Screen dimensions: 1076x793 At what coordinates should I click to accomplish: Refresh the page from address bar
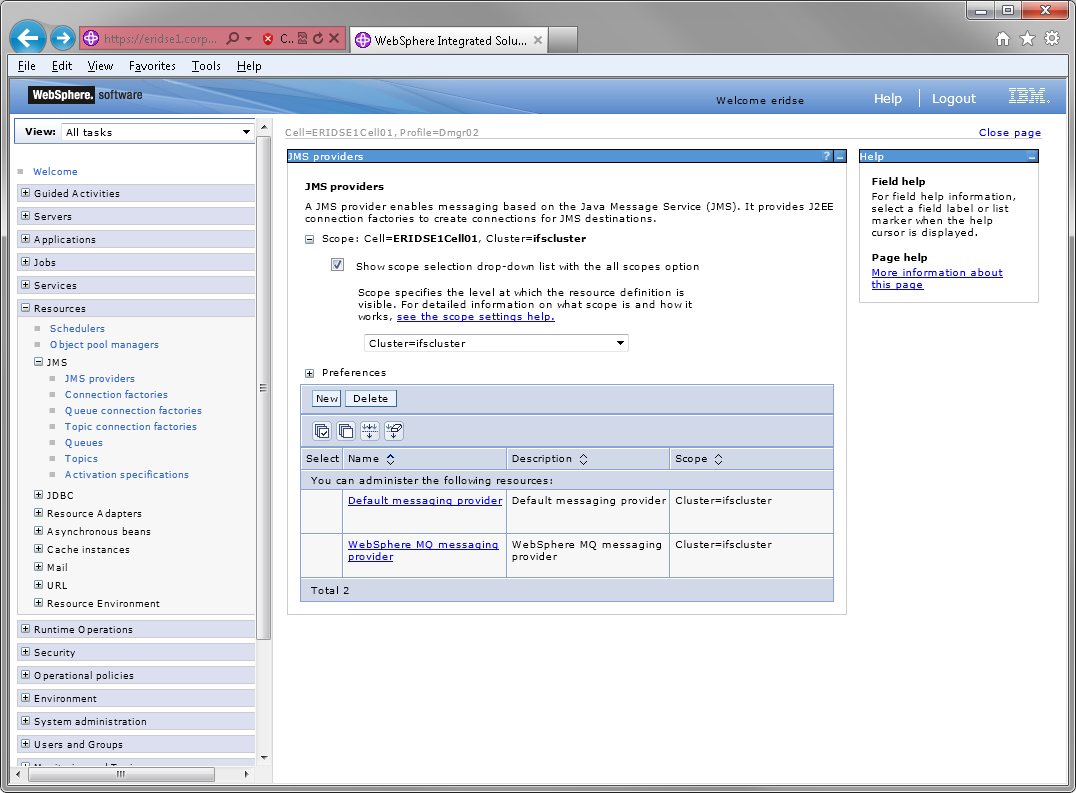(318, 38)
